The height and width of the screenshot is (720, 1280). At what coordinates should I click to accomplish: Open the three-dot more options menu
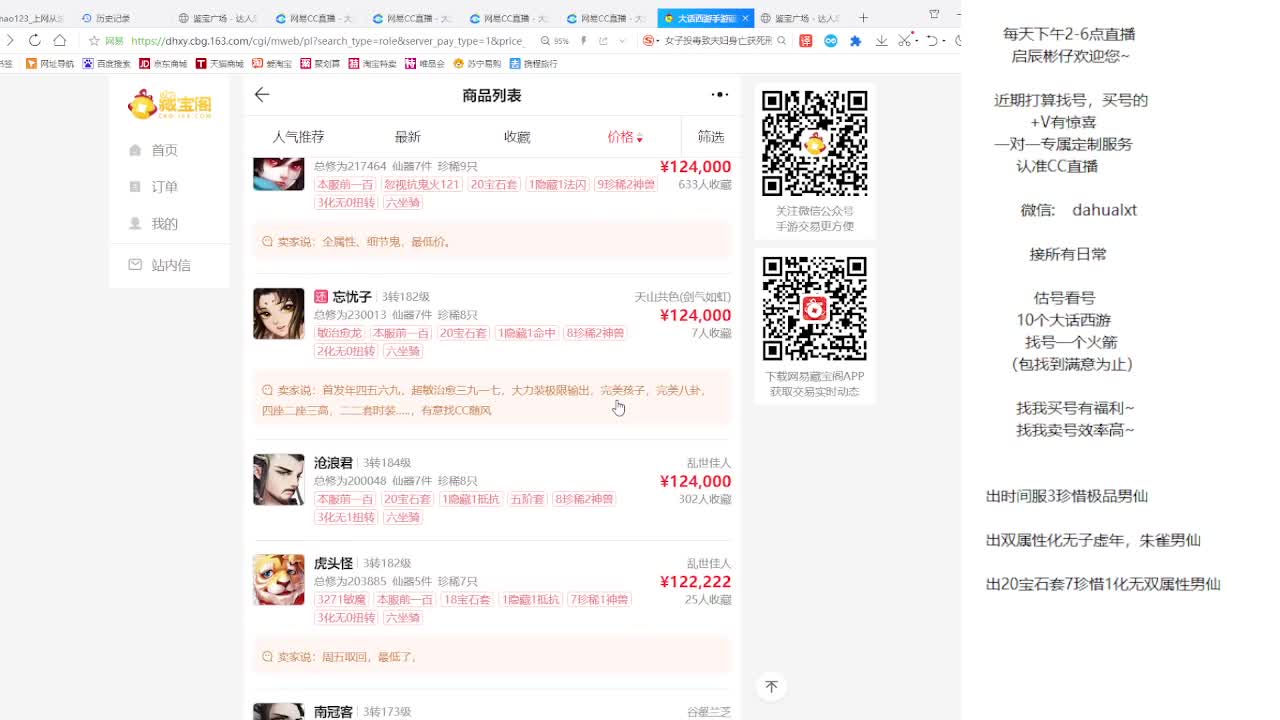pyautogui.click(x=720, y=95)
